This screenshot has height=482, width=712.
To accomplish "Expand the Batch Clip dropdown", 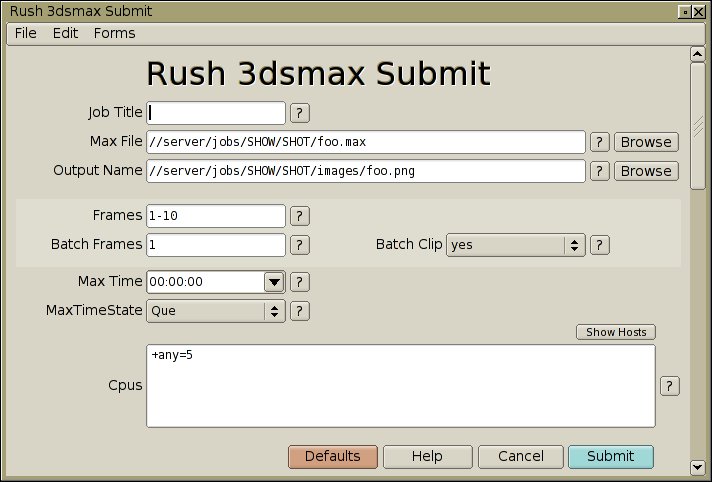I will coord(574,245).
